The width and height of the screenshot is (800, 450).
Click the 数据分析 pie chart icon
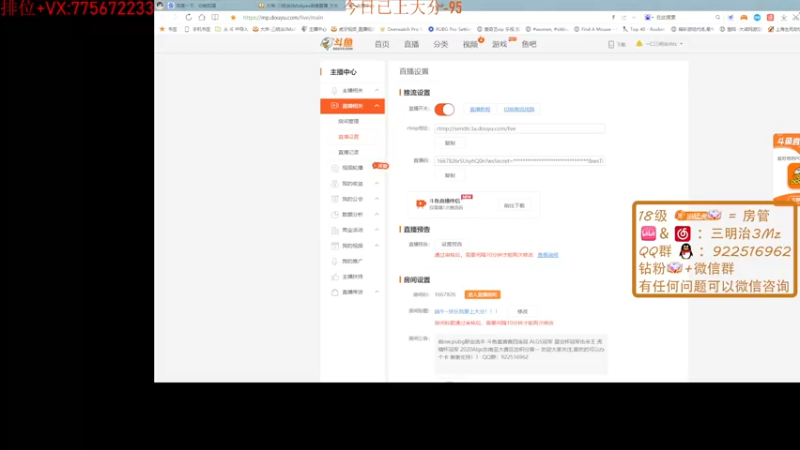pos(335,214)
